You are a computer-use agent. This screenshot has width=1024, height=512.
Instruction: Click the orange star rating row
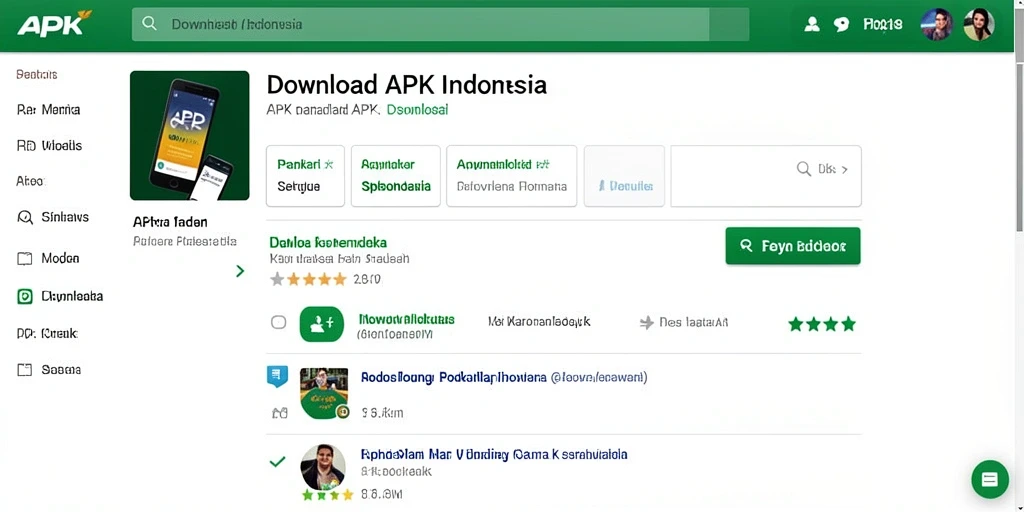pyautogui.click(x=308, y=280)
